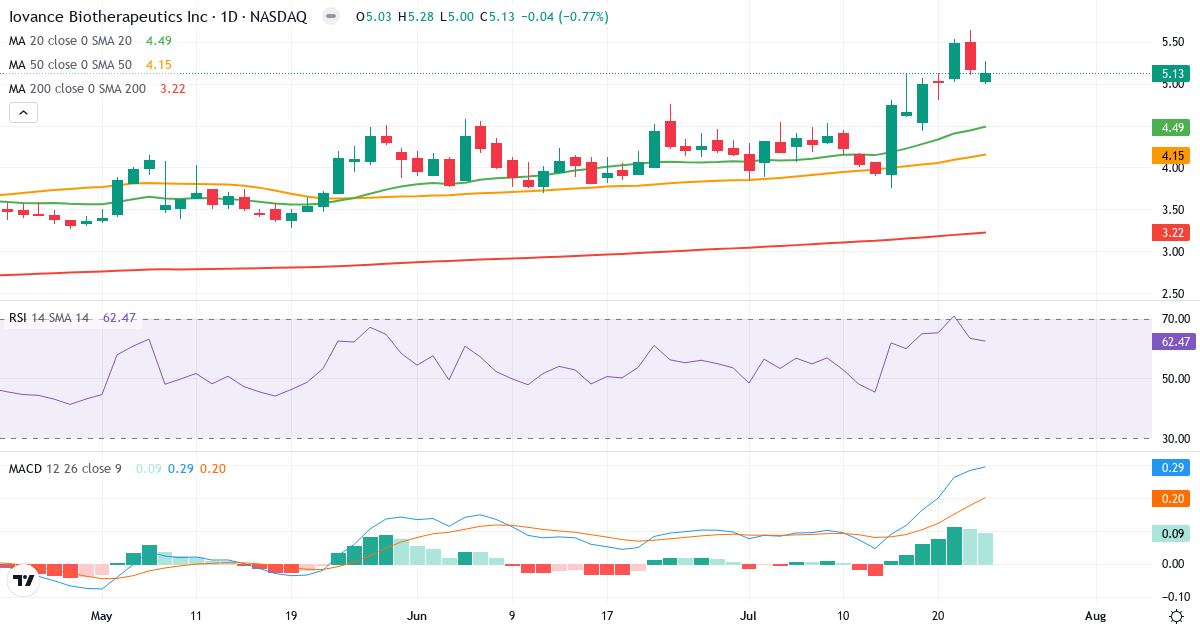The height and width of the screenshot is (630, 1200).
Task: Click the TradingView logo icon
Action: [22, 580]
